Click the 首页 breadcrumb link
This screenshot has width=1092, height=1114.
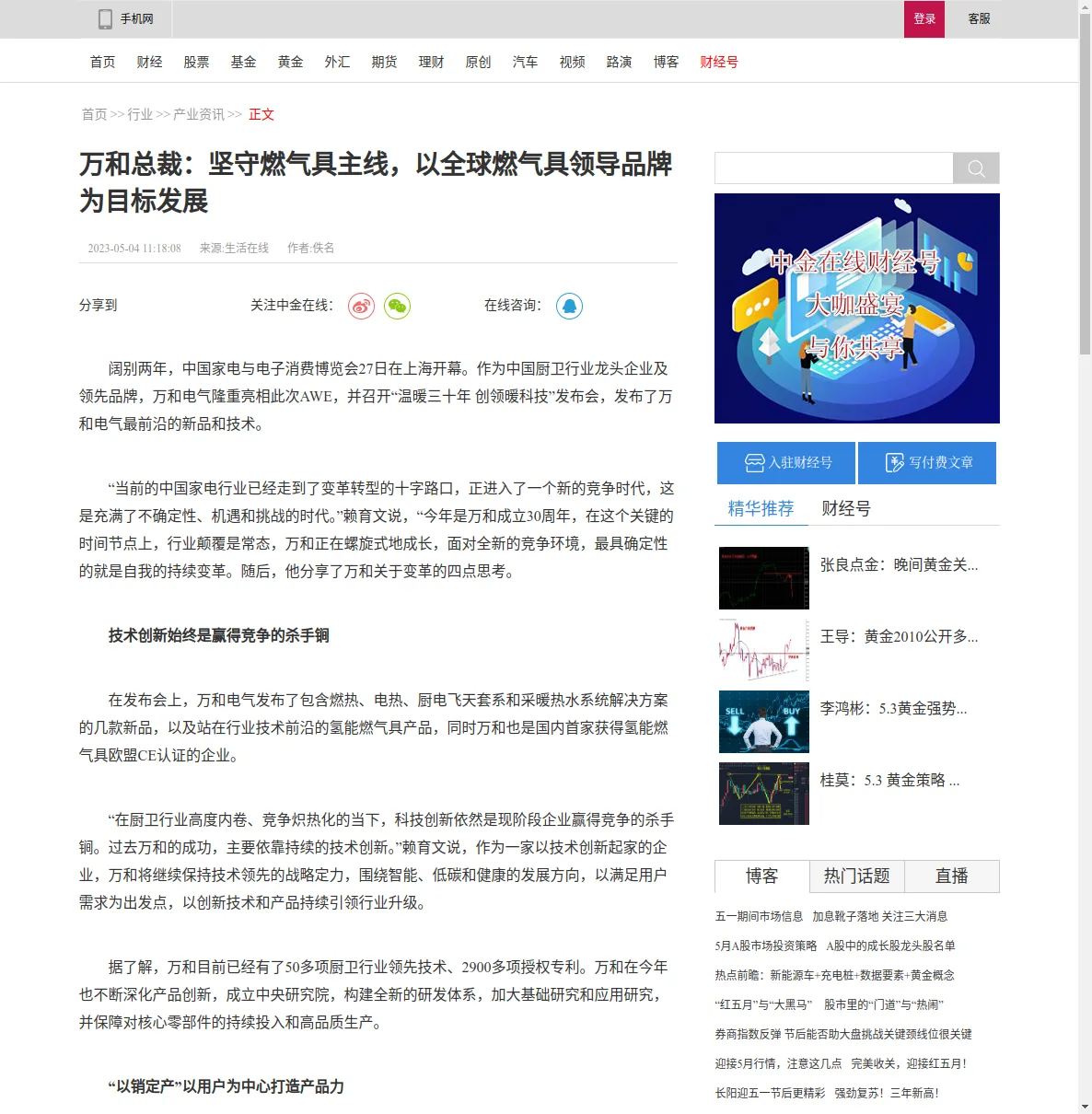coord(94,114)
